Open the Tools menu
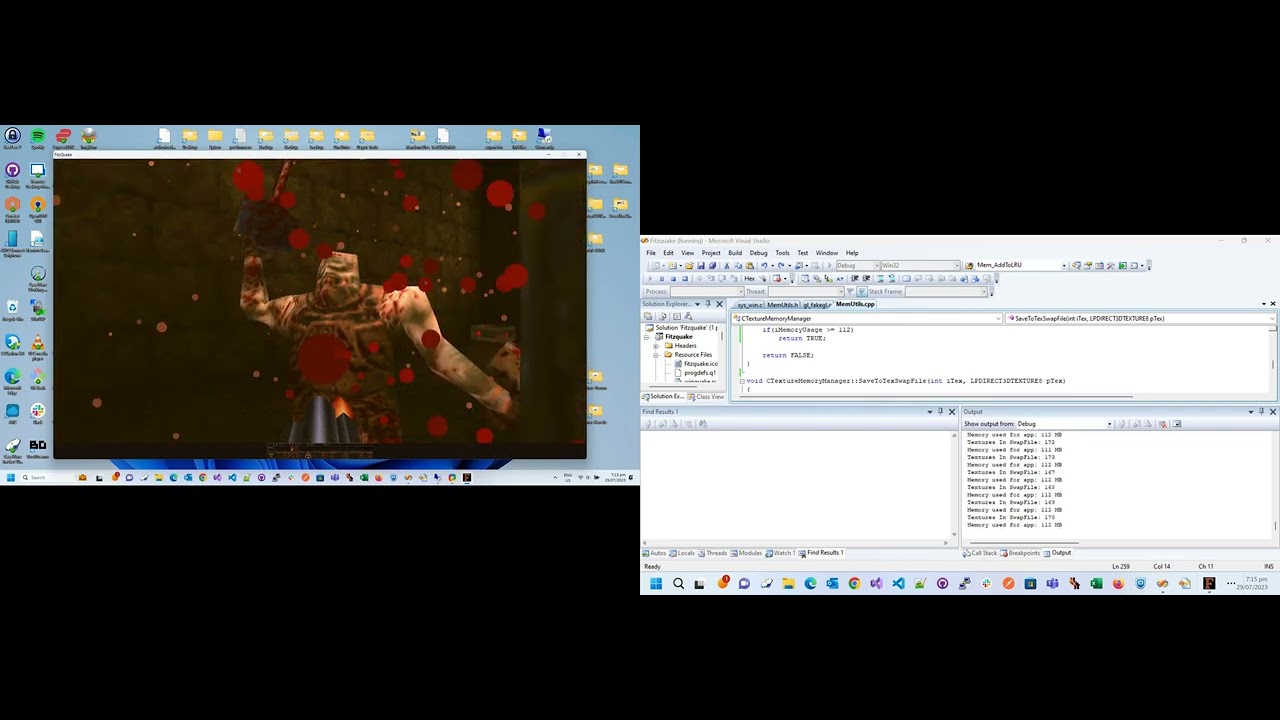 pyautogui.click(x=782, y=253)
